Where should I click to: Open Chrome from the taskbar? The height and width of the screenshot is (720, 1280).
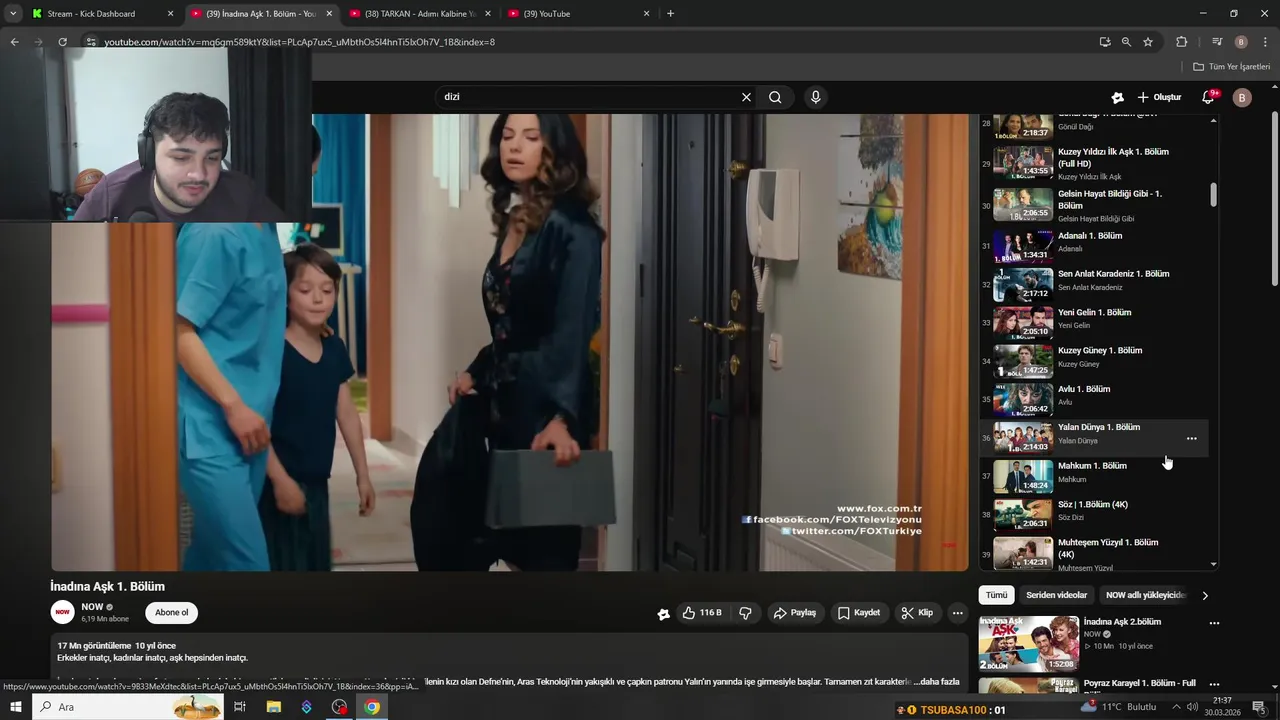click(372, 707)
